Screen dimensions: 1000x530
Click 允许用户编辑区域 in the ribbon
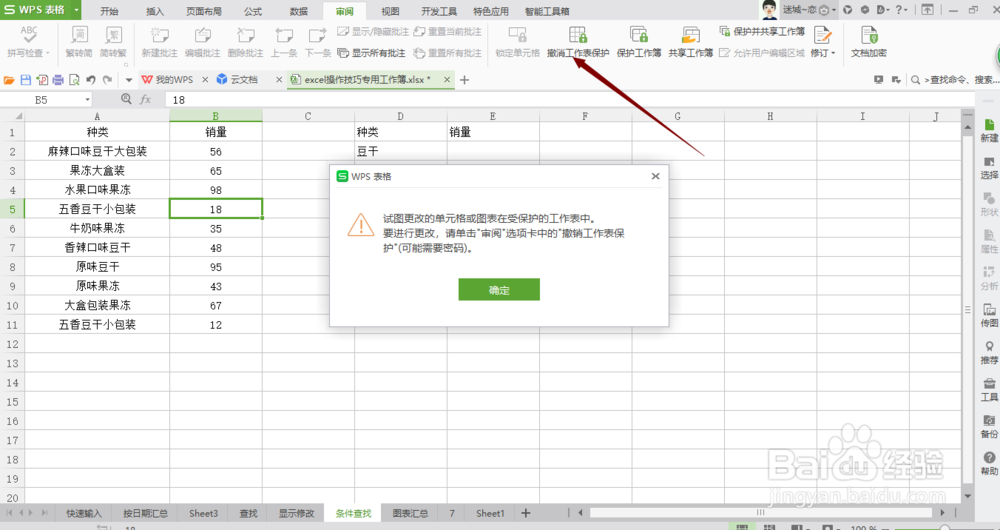[762, 53]
